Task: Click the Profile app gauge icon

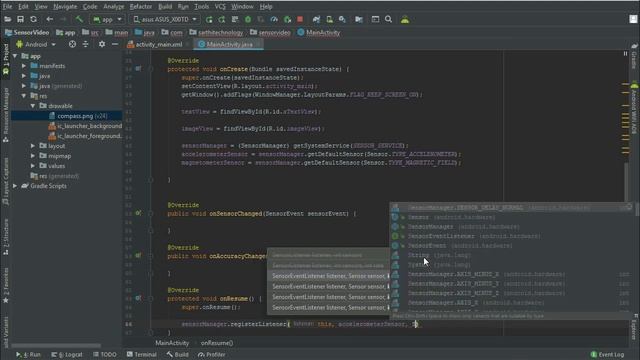Action: tap(274, 19)
